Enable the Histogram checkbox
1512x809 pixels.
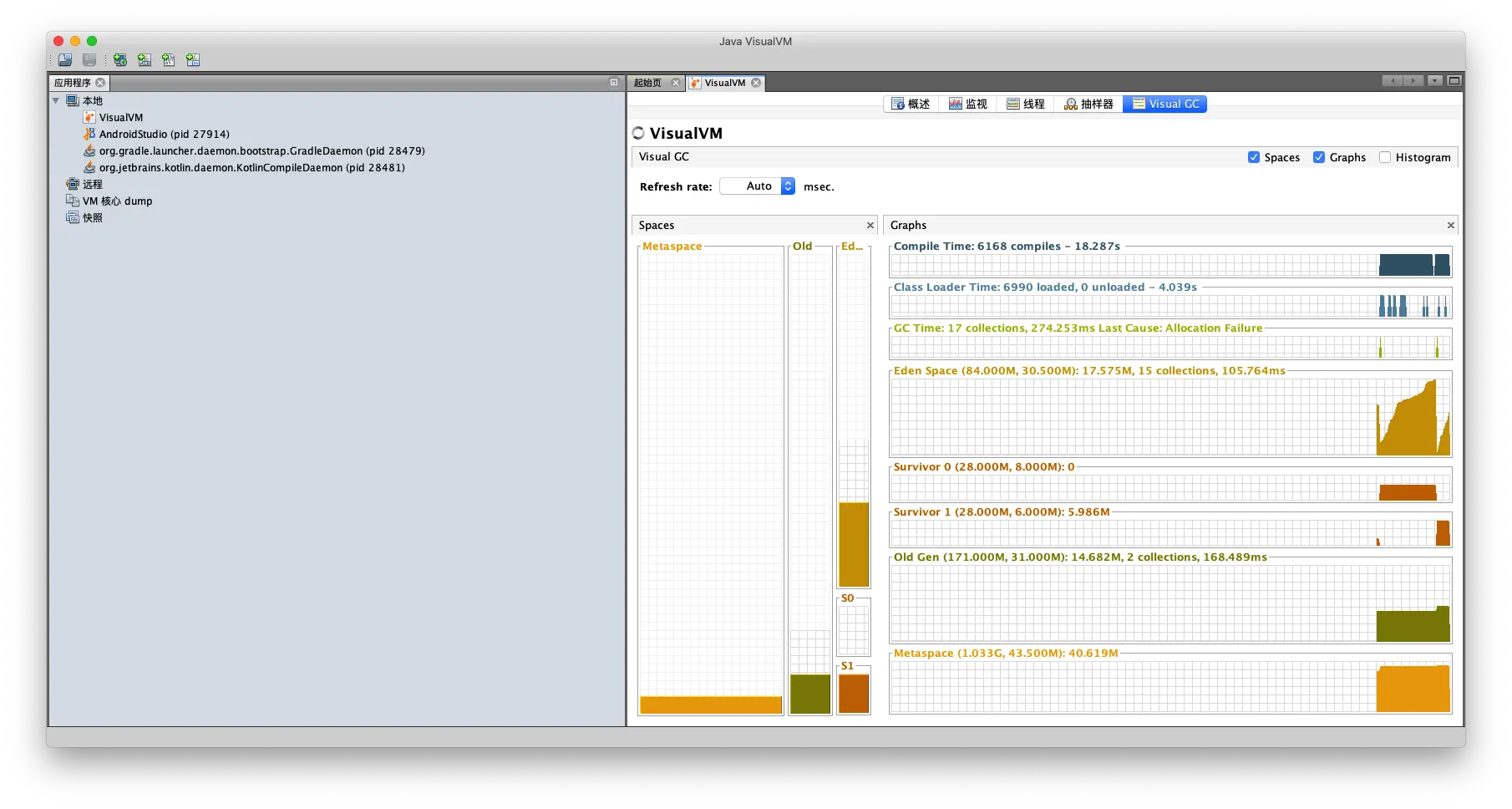[1385, 157]
